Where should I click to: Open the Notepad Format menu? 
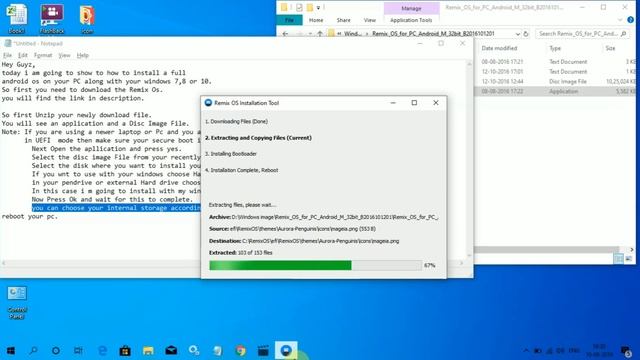43,55
